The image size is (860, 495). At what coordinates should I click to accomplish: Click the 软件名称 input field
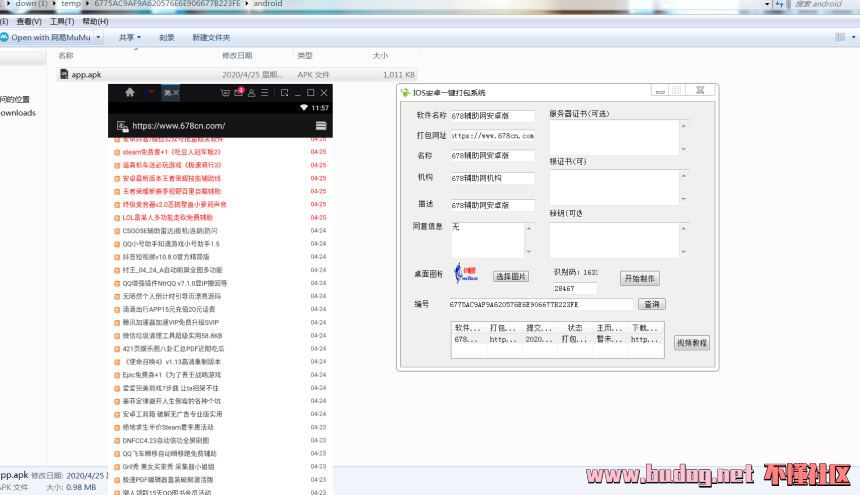pyautogui.click(x=493, y=116)
